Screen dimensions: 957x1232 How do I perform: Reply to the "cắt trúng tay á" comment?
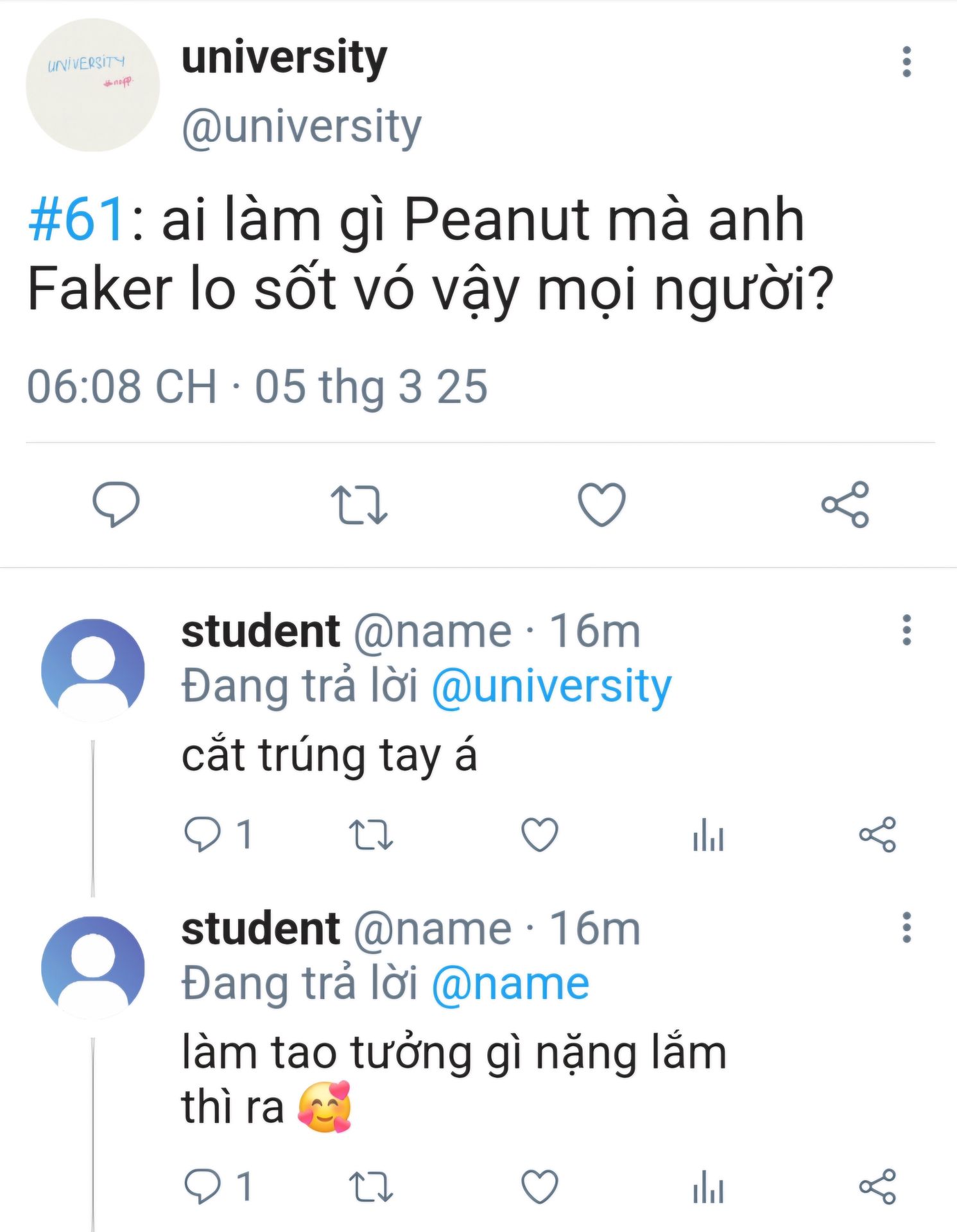click(x=203, y=834)
